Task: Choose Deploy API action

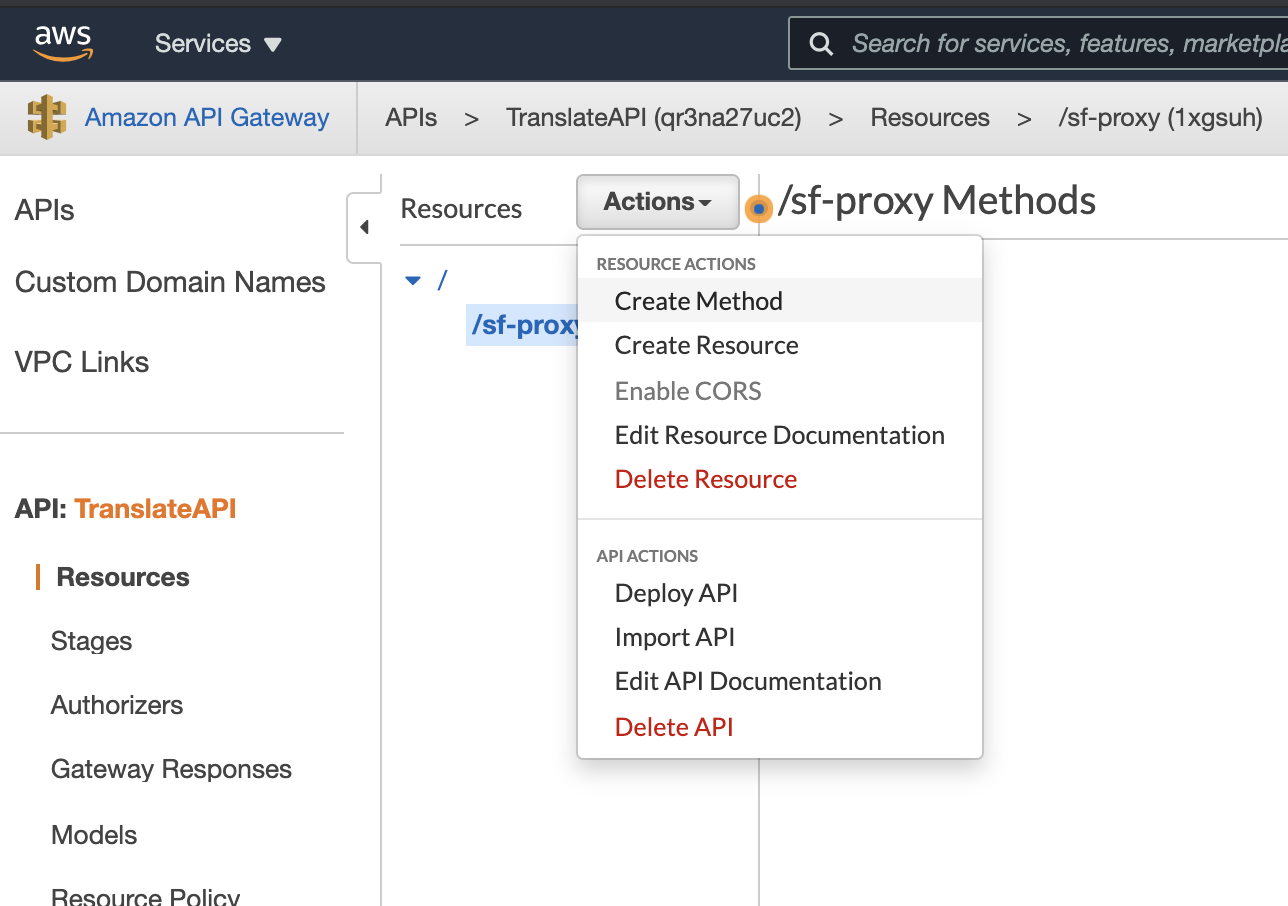Action: (676, 593)
